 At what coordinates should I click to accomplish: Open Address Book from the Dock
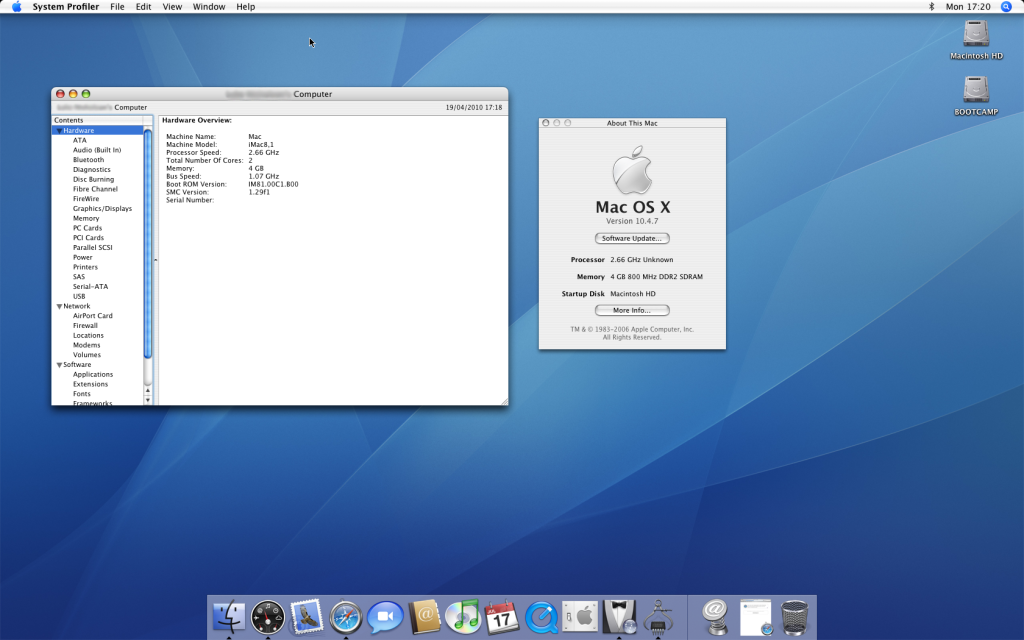click(x=424, y=617)
